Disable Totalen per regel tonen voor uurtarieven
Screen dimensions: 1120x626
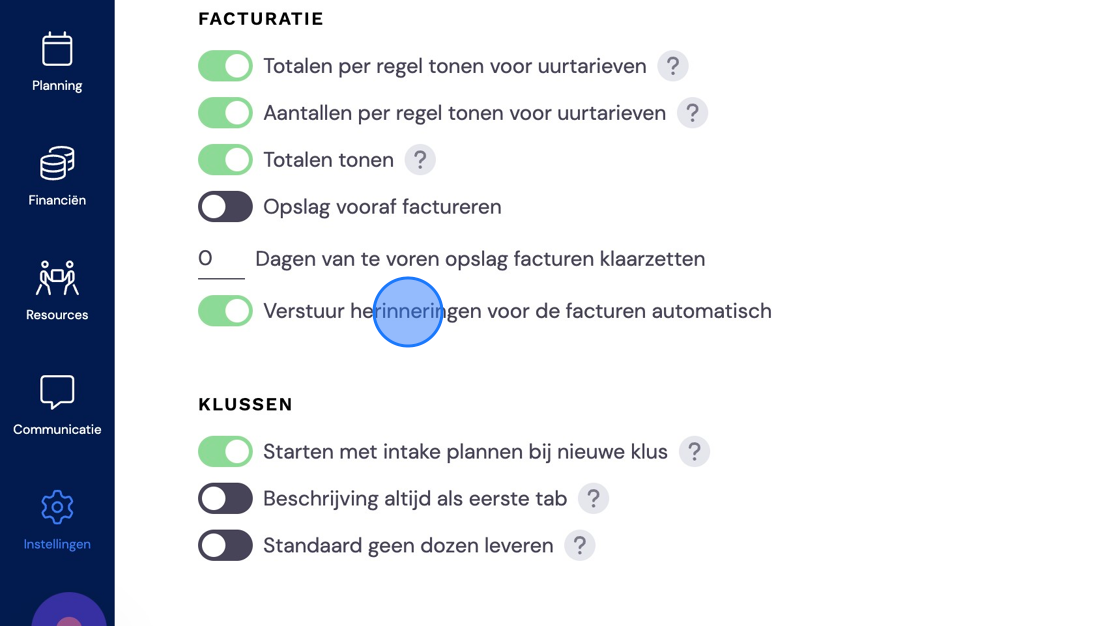(225, 66)
